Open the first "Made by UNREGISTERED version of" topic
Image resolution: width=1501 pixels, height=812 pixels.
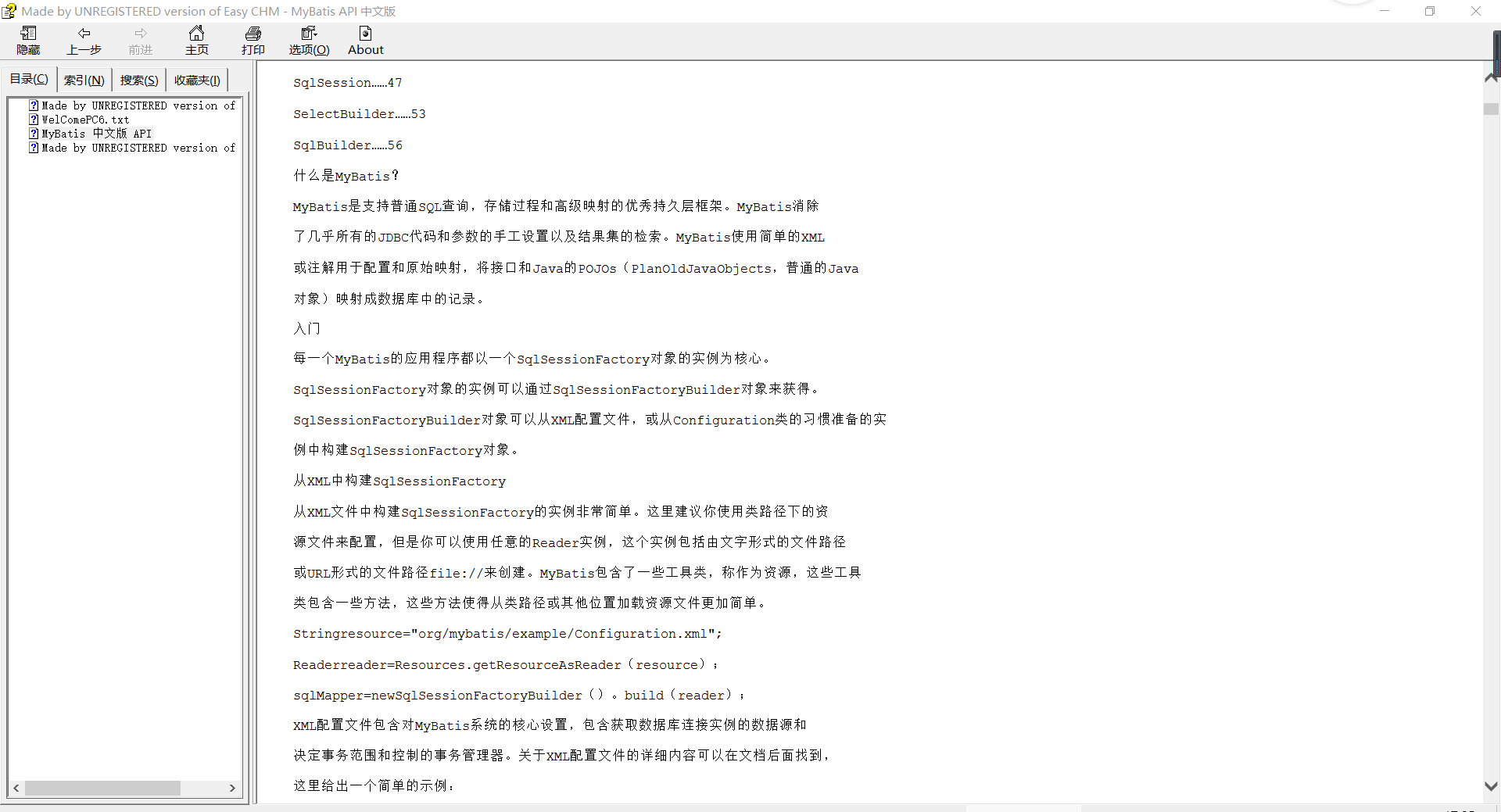pyautogui.click(x=138, y=106)
